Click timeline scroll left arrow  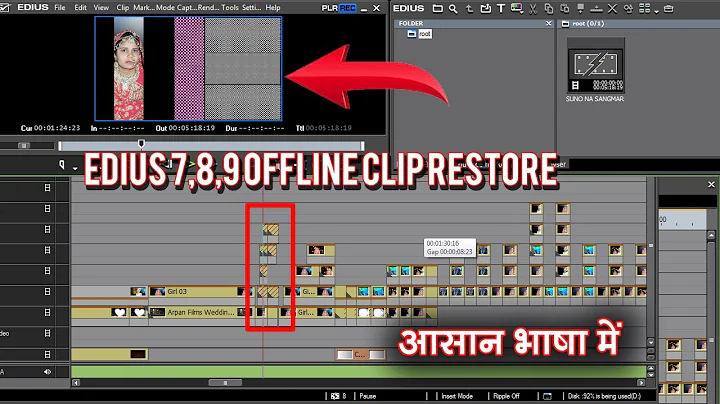pos(76,382)
